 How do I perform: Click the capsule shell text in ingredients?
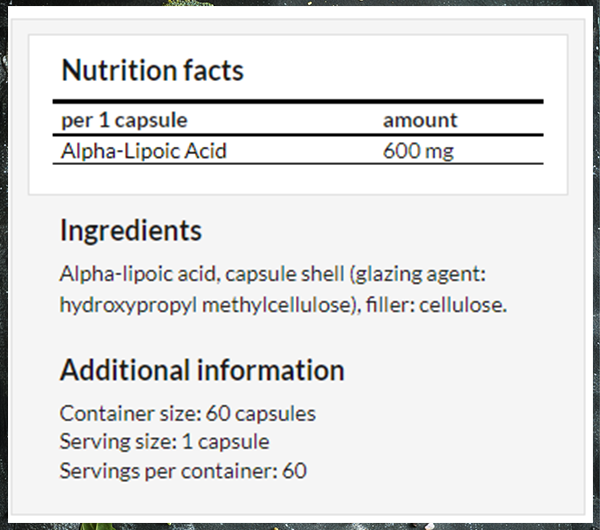pyautogui.click(x=285, y=274)
